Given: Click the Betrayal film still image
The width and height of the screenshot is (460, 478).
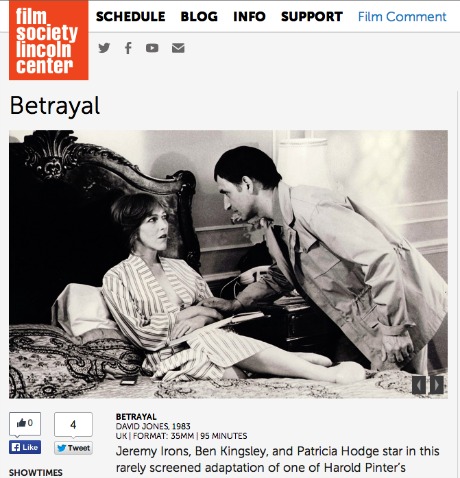Looking at the screenshot, I should (x=228, y=264).
